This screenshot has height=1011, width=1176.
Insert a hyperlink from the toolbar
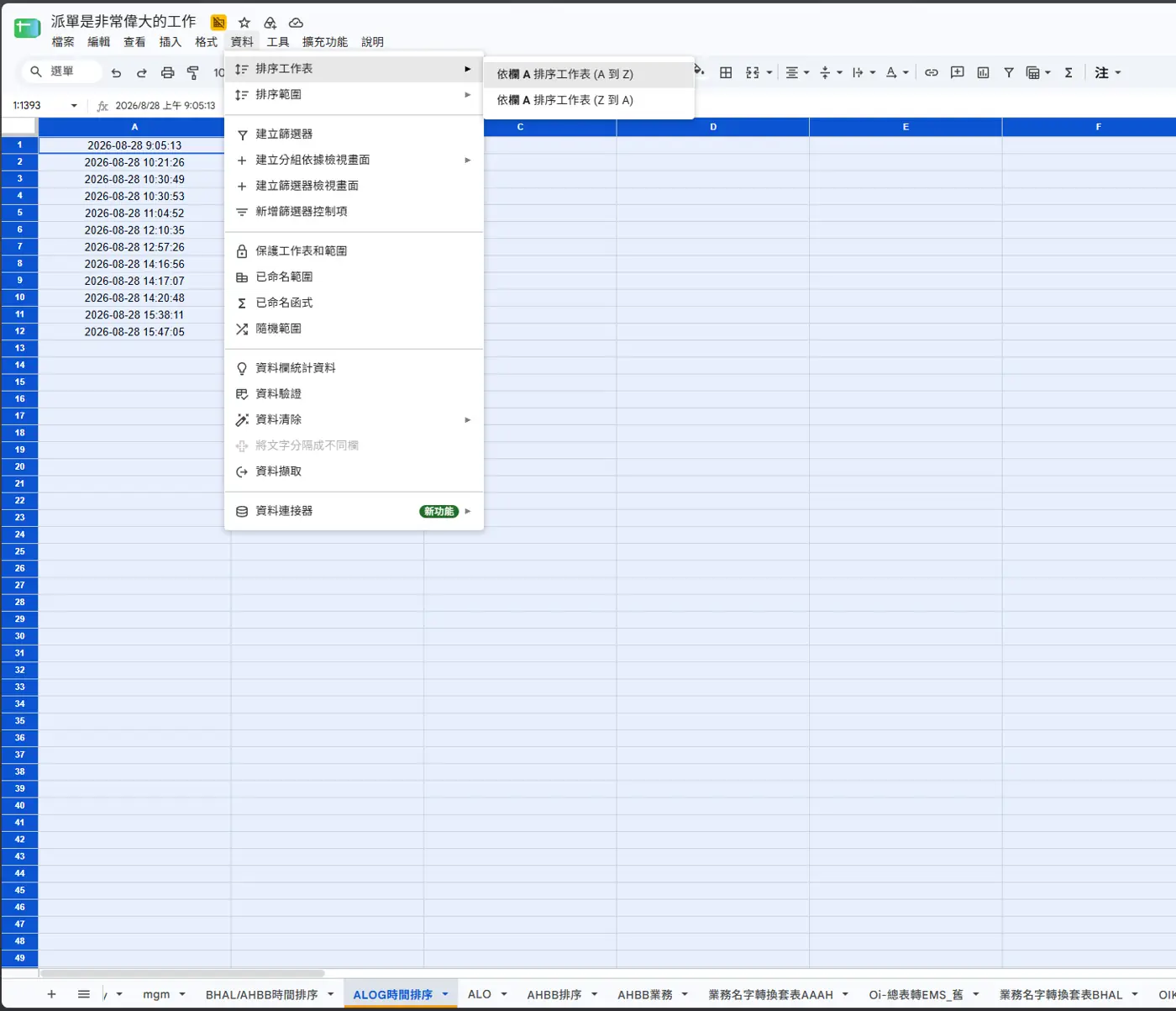point(932,72)
